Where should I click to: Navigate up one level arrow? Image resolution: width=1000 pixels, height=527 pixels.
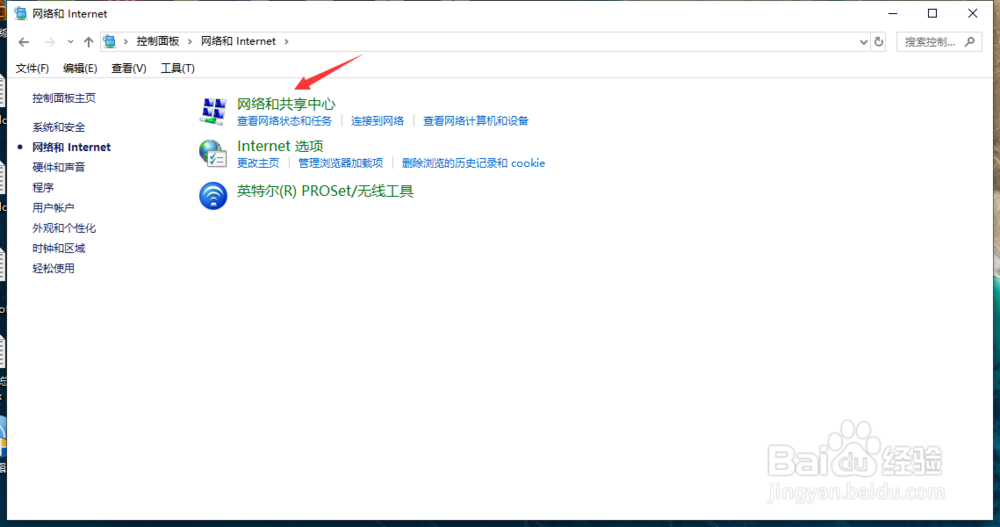(88, 42)
